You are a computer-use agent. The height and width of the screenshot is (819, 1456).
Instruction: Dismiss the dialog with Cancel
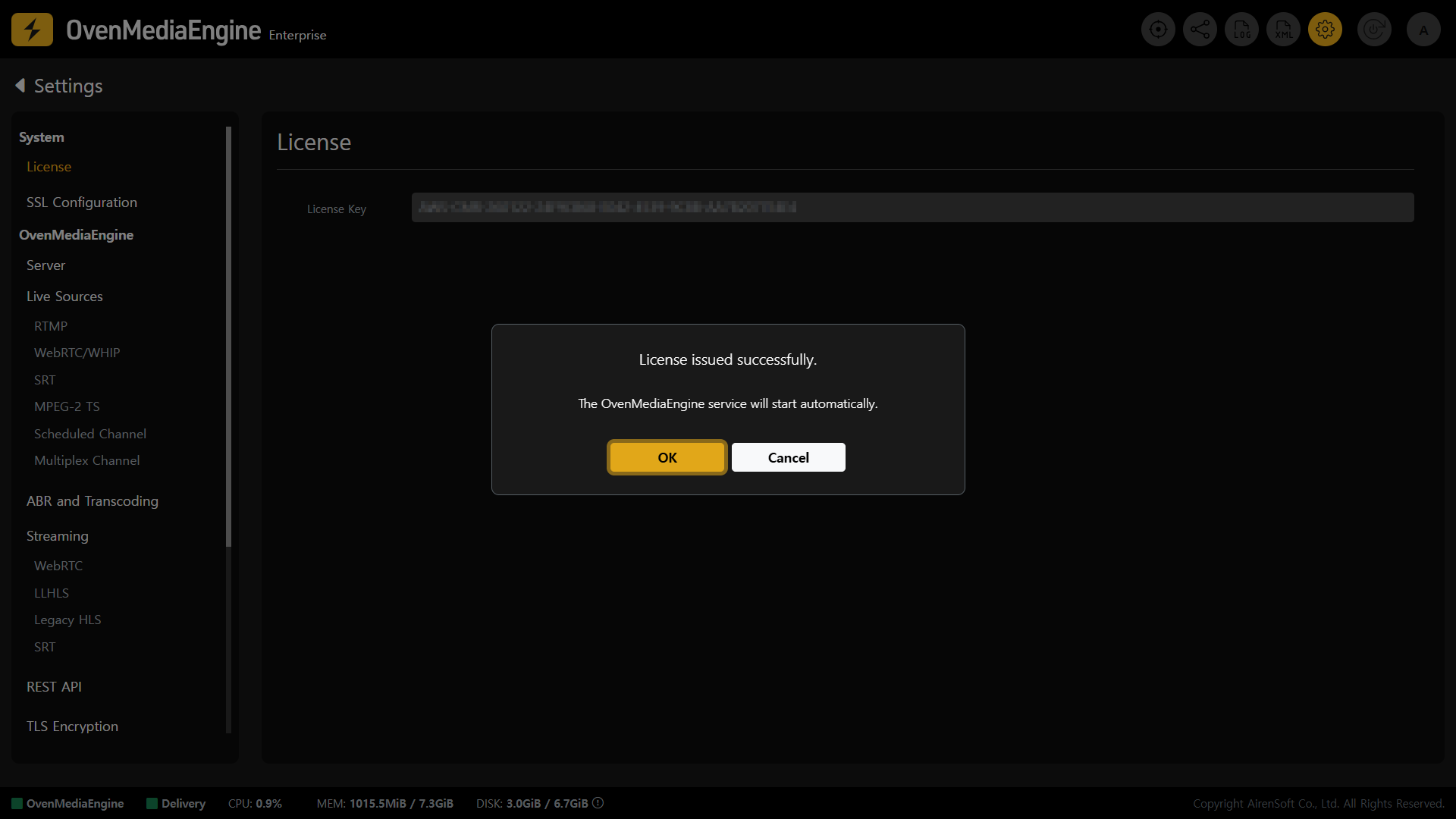(x=789, y=457)
